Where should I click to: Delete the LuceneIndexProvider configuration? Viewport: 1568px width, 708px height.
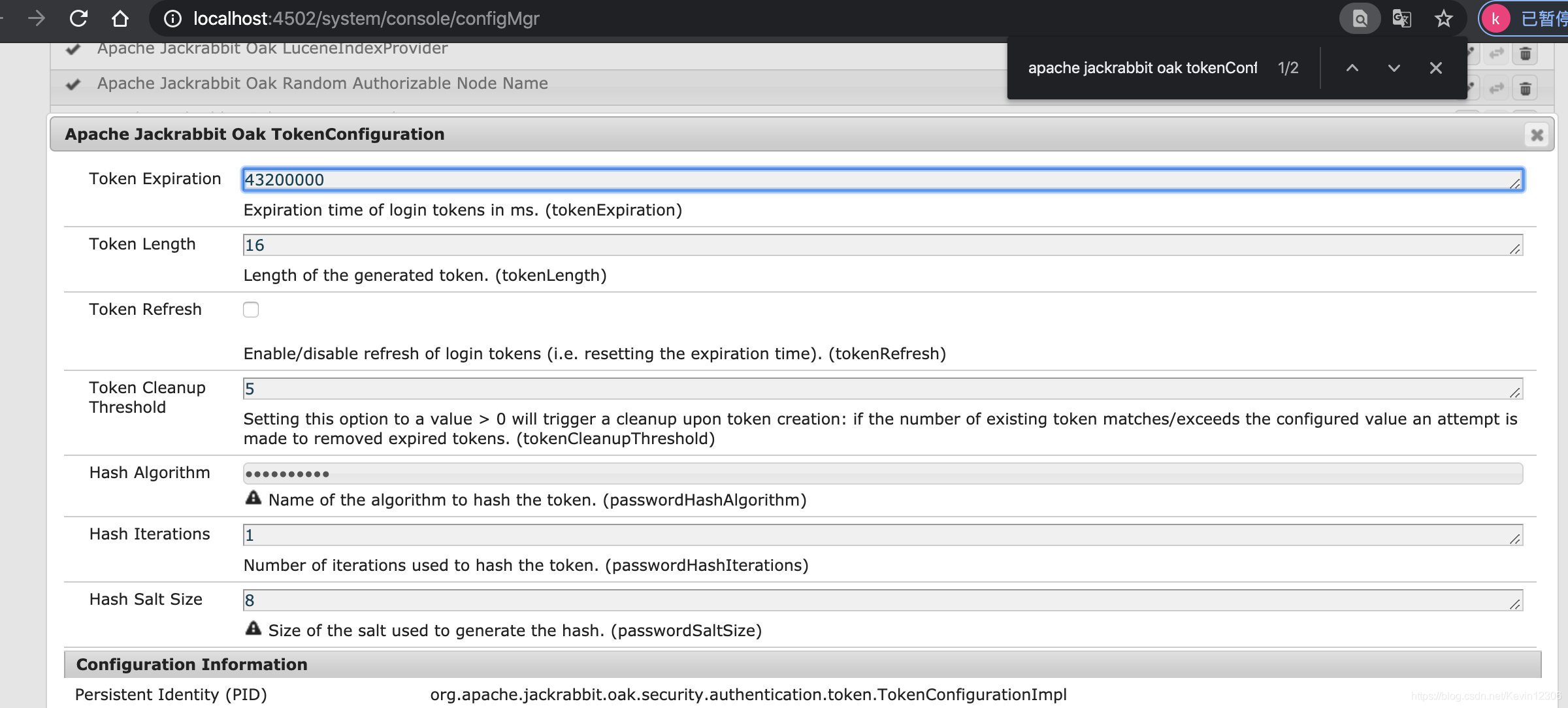coord(1526,54)
